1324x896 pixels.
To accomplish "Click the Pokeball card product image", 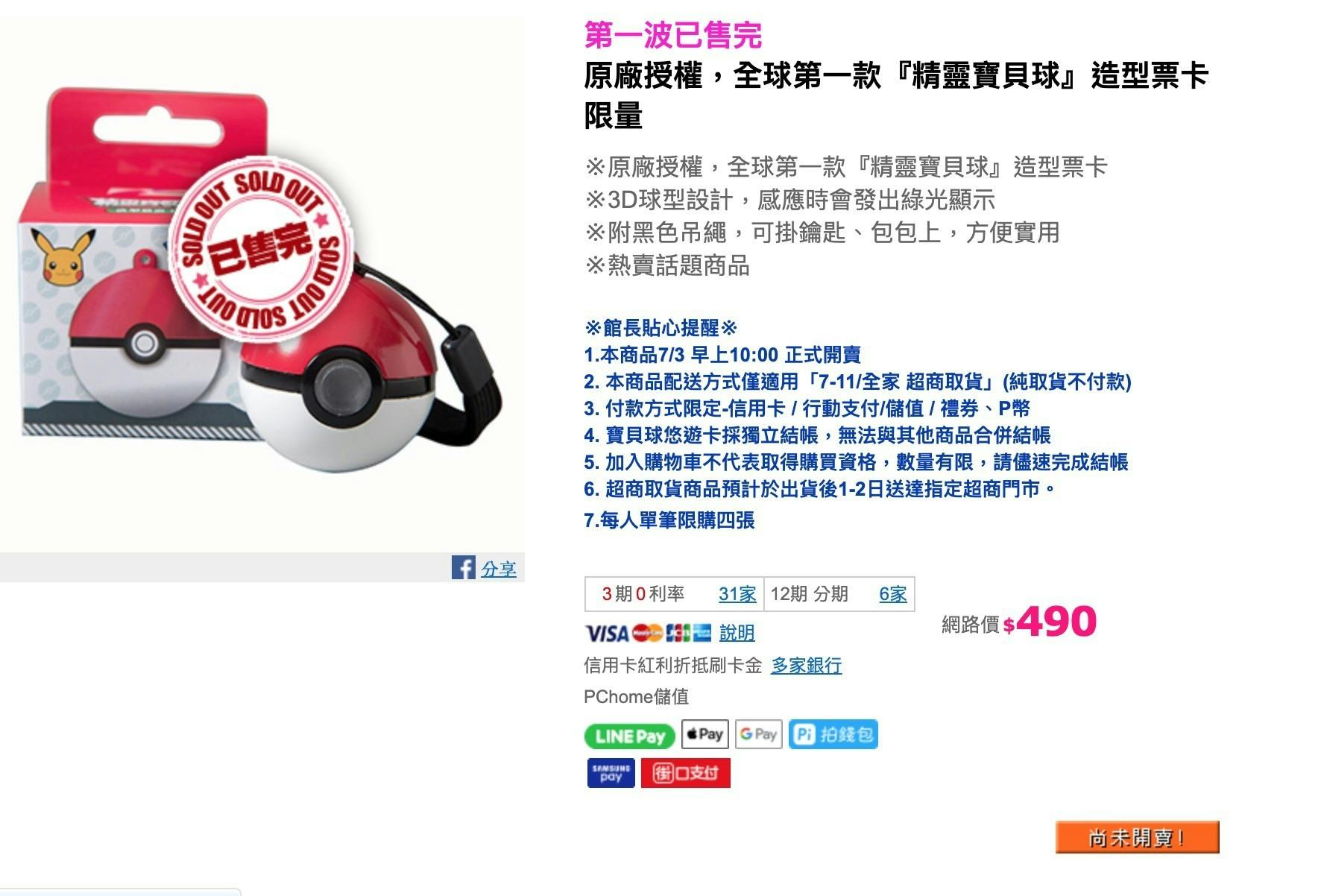I will [262, 284].
